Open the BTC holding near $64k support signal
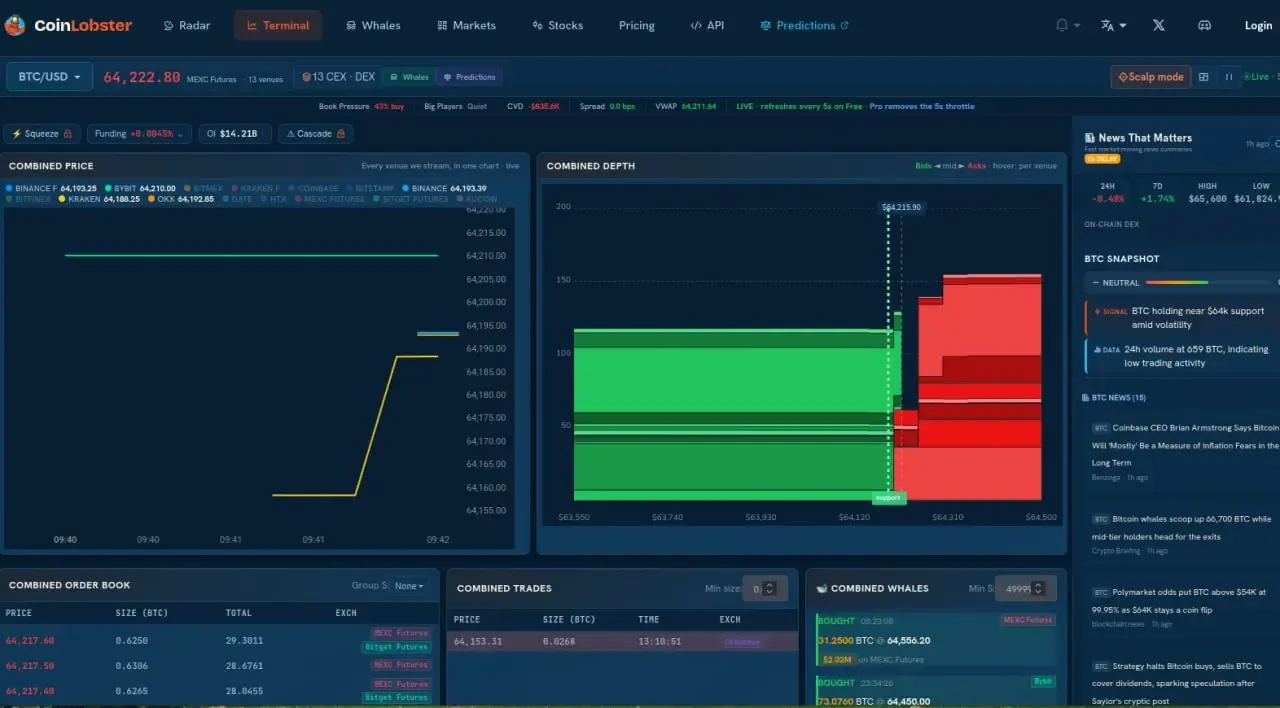1280x708 pixels. coord(1183,318)
